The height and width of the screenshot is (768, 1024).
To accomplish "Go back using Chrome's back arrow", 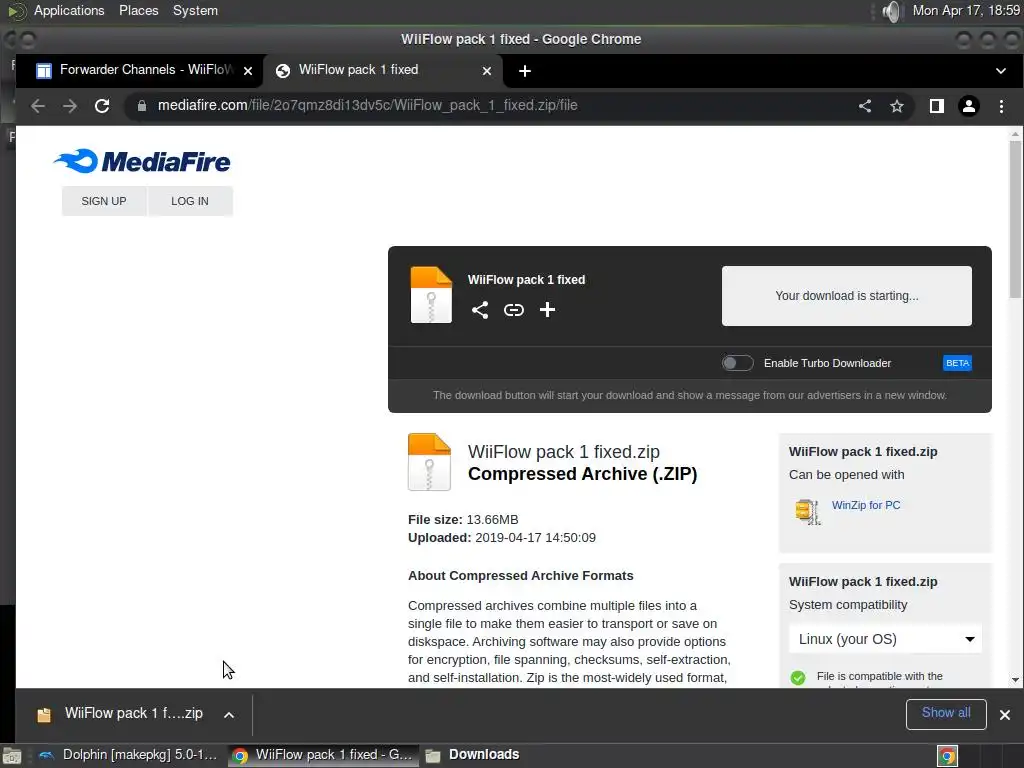I will 38,106.
